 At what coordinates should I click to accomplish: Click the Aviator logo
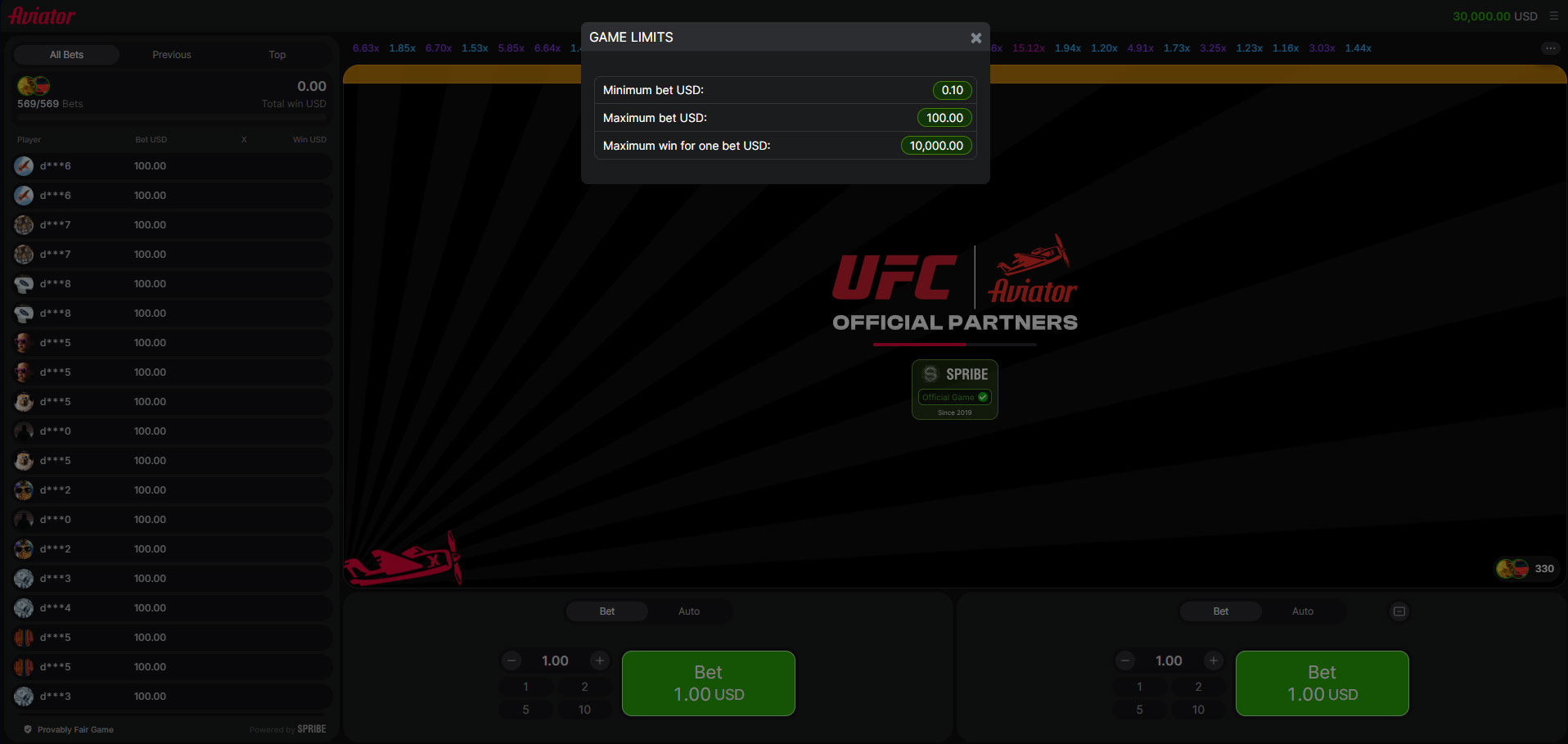[43, 16]
